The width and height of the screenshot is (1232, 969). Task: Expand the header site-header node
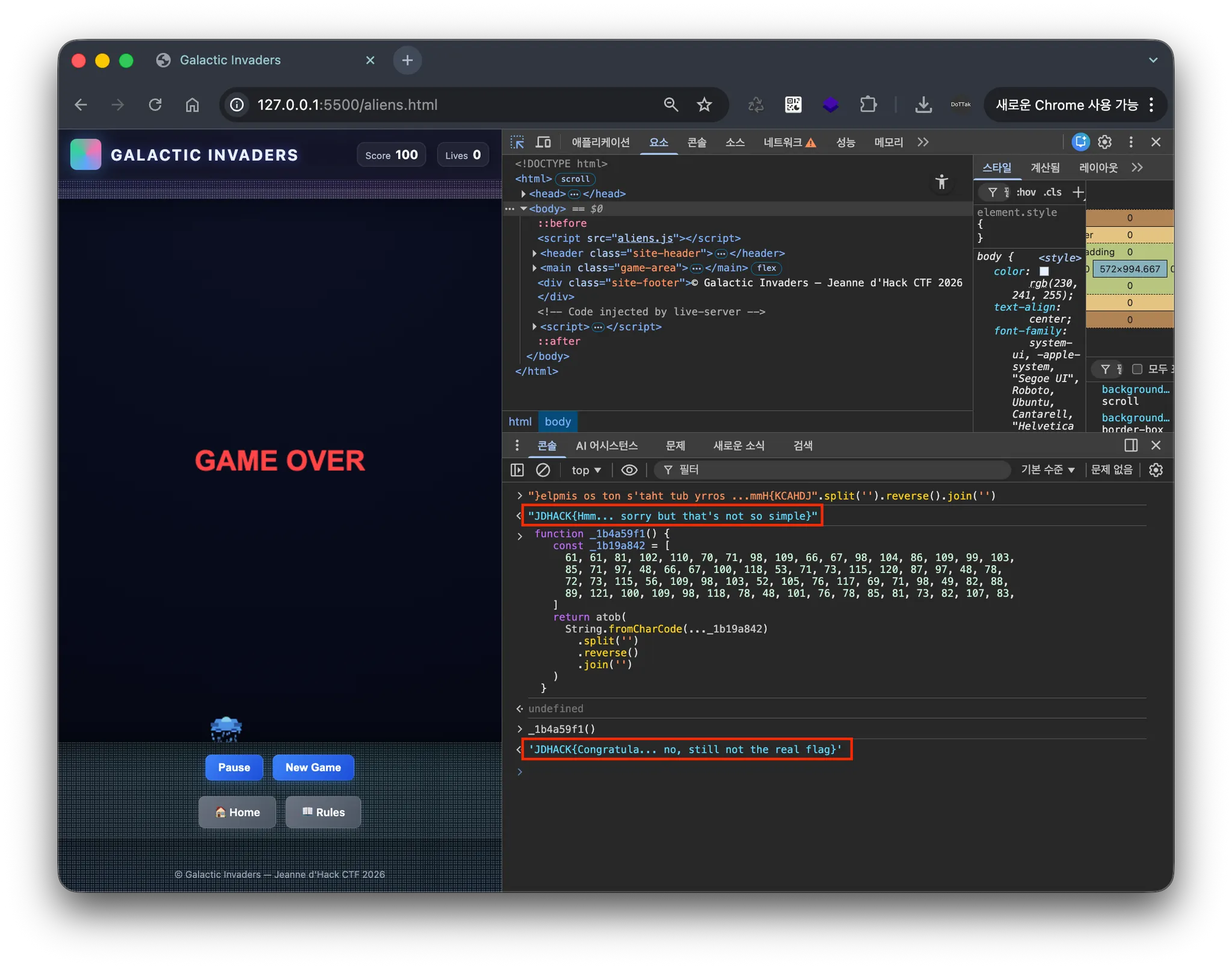(534, 253)
